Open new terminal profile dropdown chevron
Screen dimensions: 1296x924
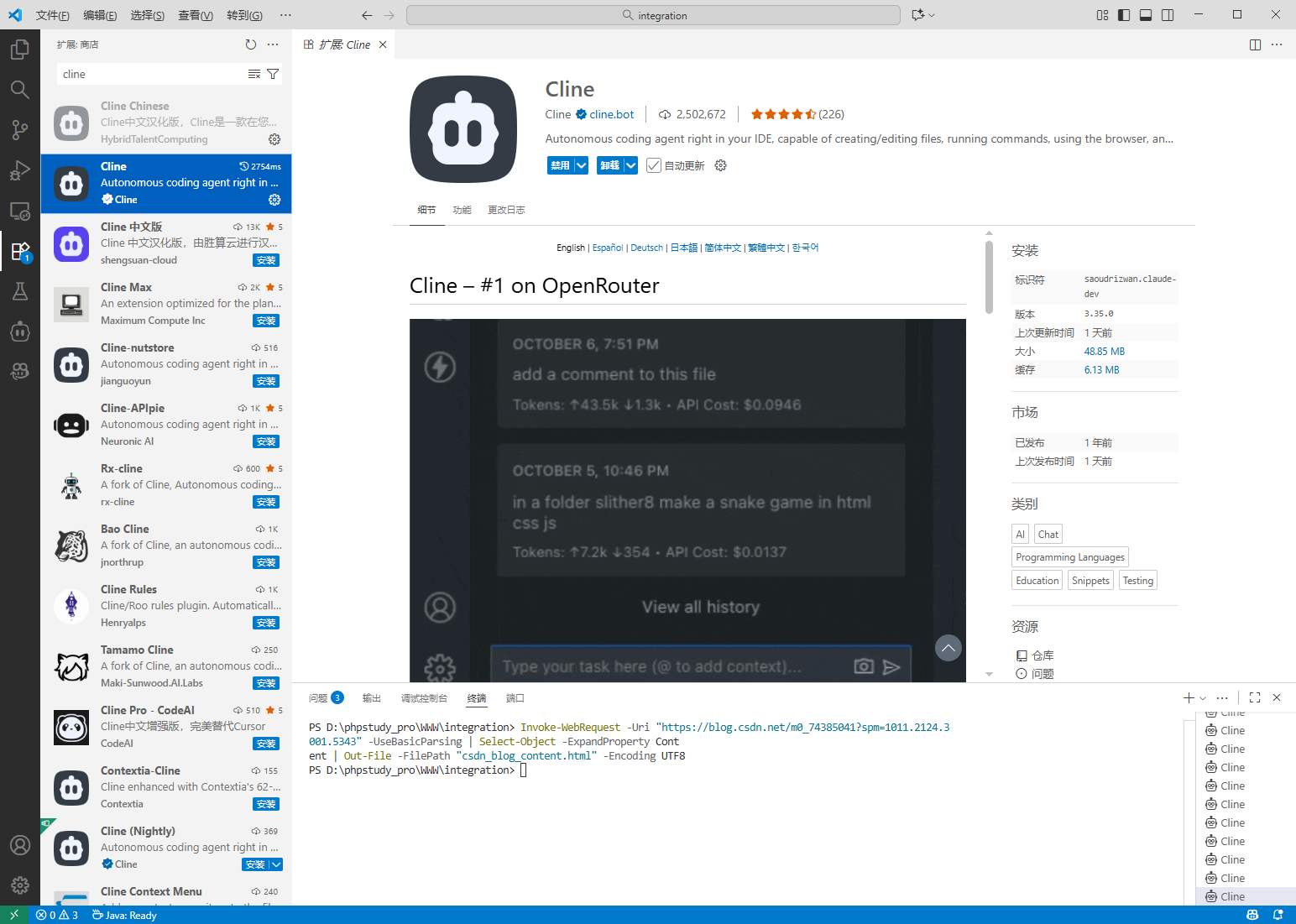pos(1203,697)
